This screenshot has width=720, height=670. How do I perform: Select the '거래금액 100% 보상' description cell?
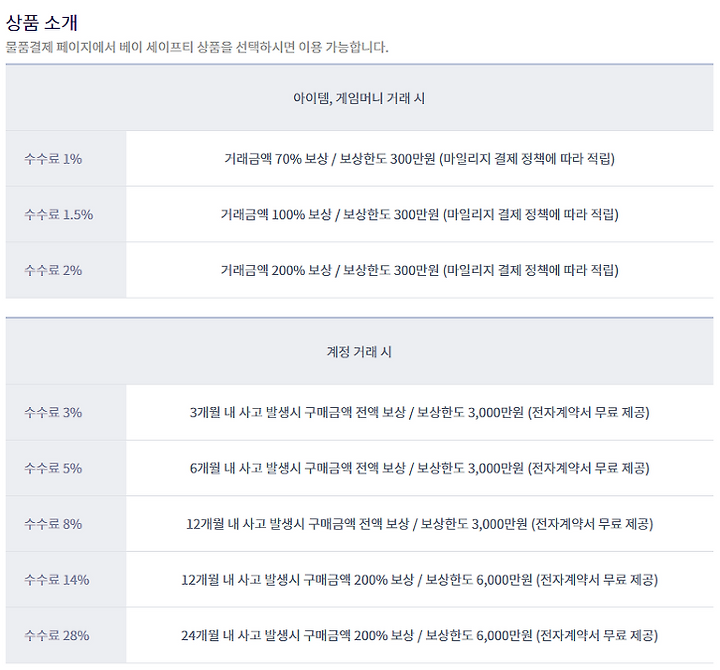click(x=420, y=214)
